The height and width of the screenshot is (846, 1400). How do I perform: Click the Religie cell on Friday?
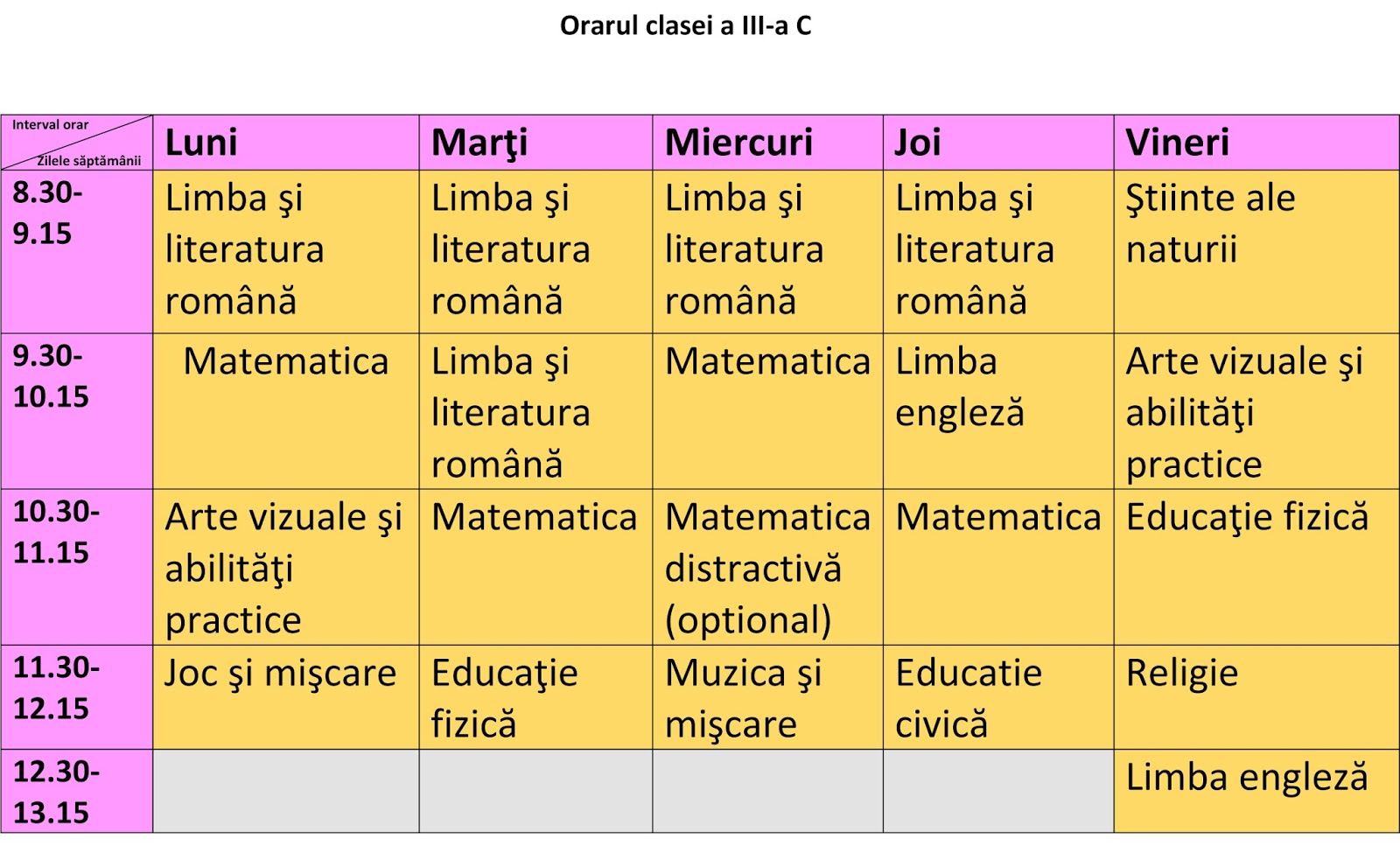tap(1256, 696)
